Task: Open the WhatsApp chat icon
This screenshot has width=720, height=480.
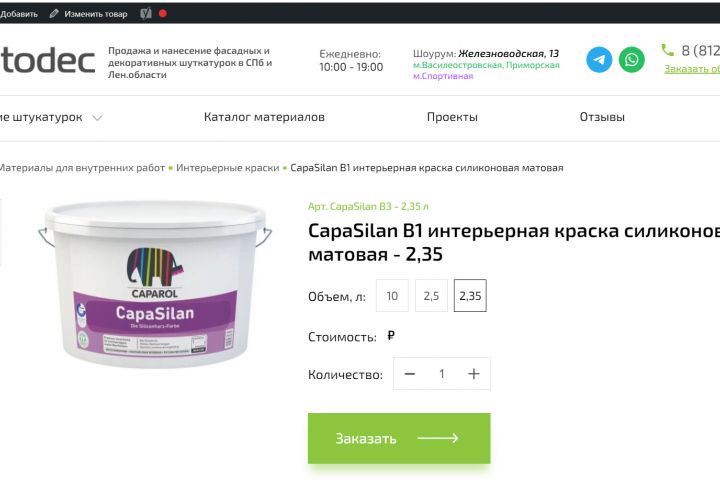Action: [631, 60]
